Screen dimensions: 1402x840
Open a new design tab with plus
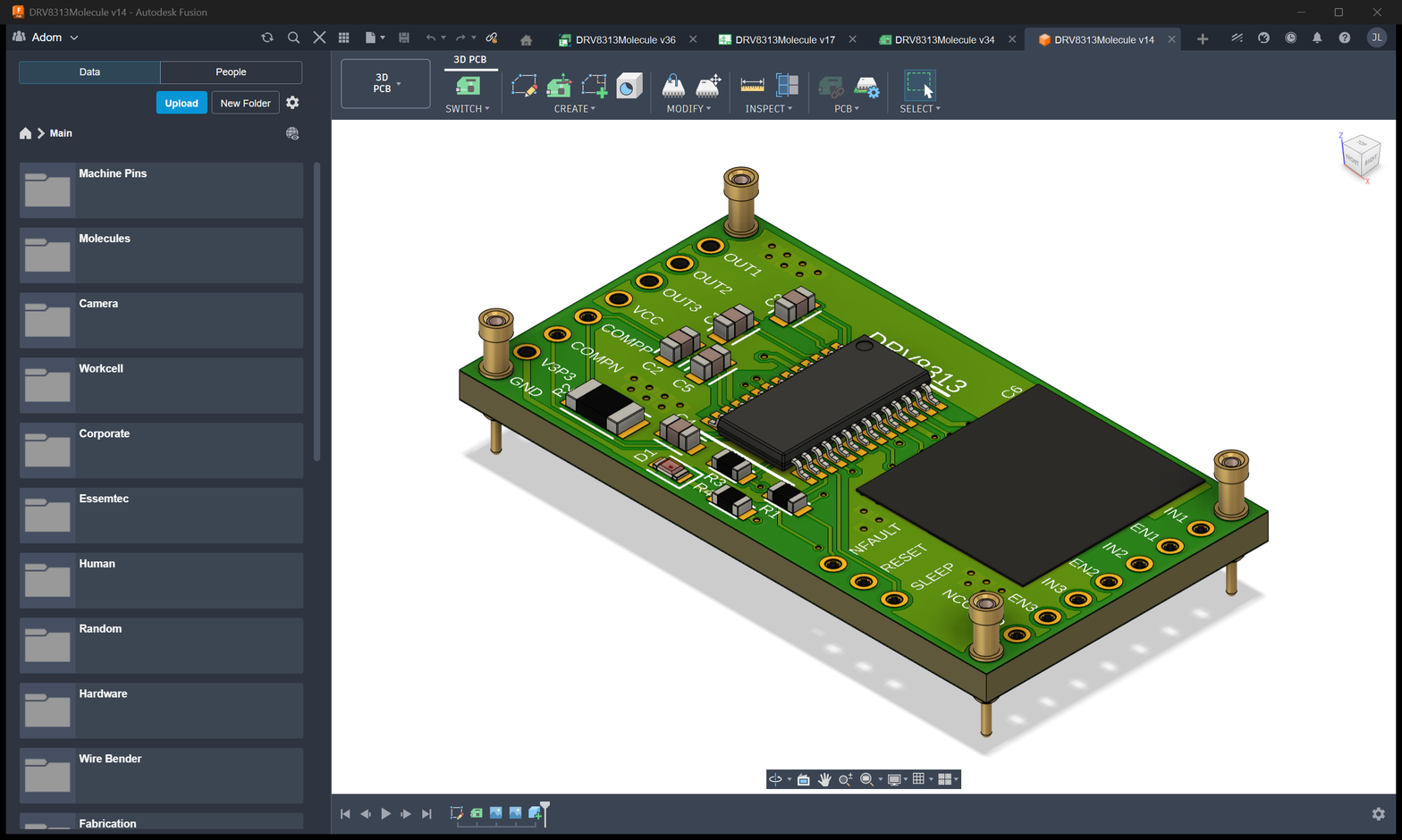[x=1203, y=38]
